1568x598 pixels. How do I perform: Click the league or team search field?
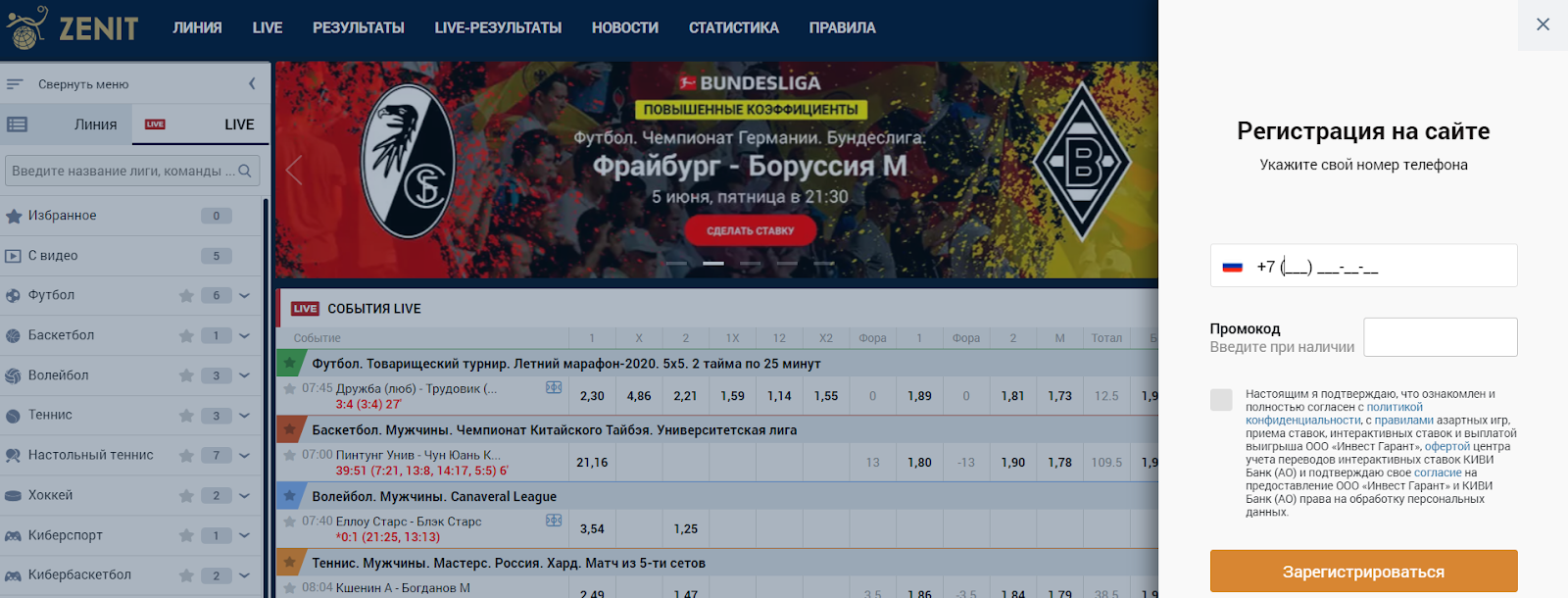pos(132,171)
